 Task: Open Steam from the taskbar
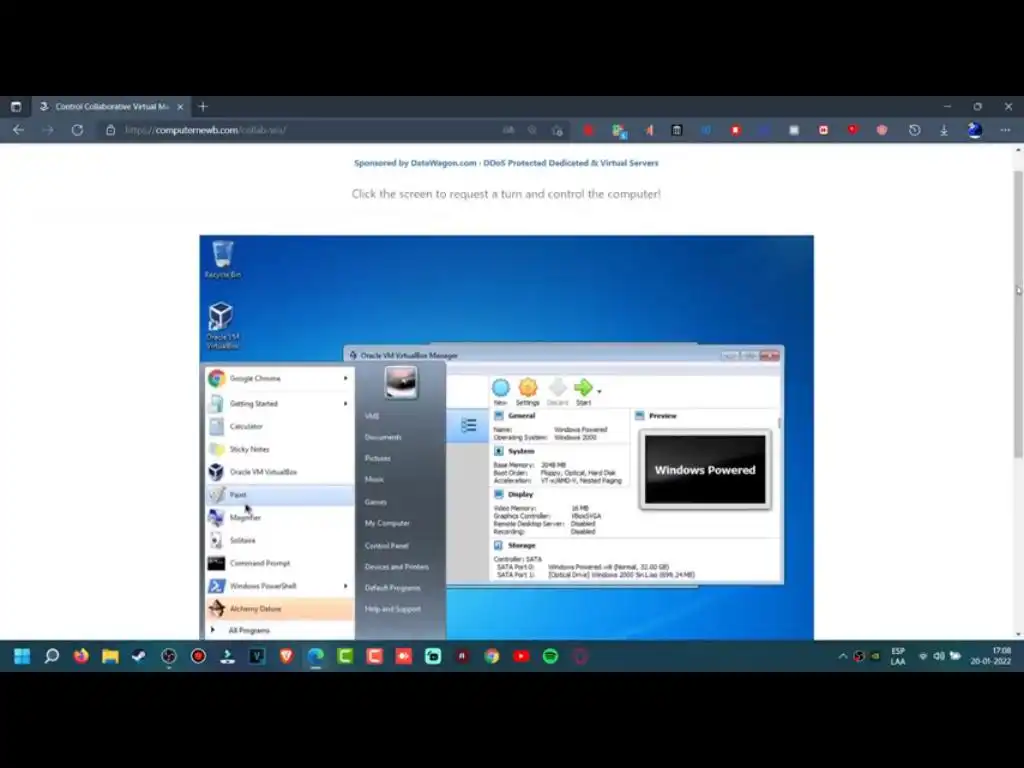(139, 656)
